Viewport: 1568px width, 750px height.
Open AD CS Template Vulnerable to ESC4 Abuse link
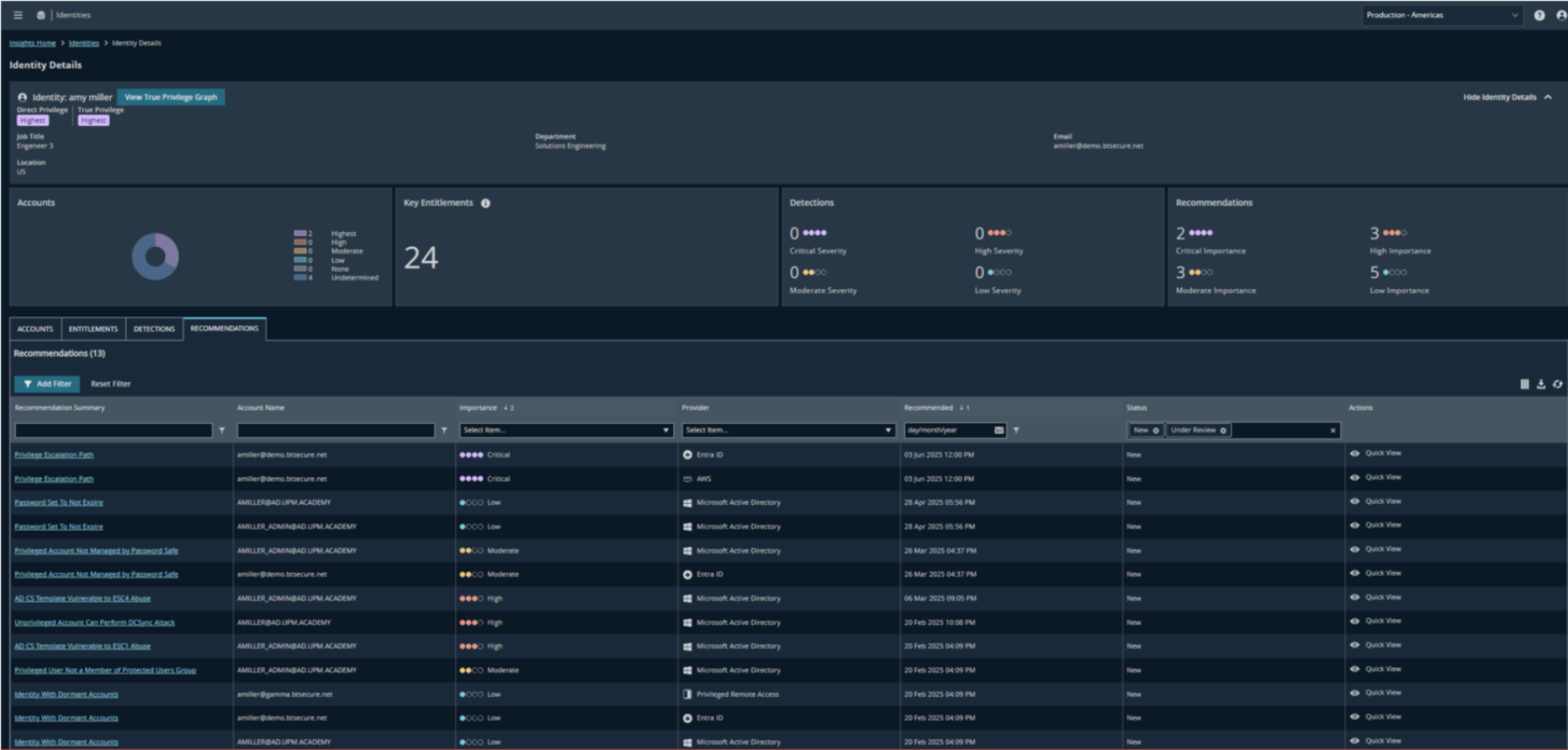(83, 598)
